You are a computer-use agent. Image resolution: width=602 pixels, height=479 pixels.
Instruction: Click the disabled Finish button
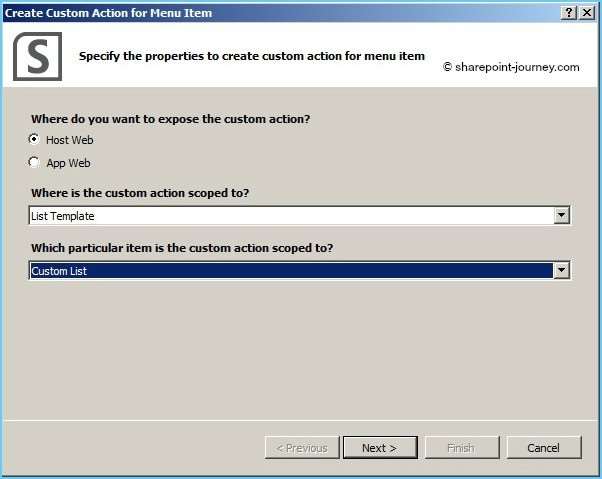462,448
